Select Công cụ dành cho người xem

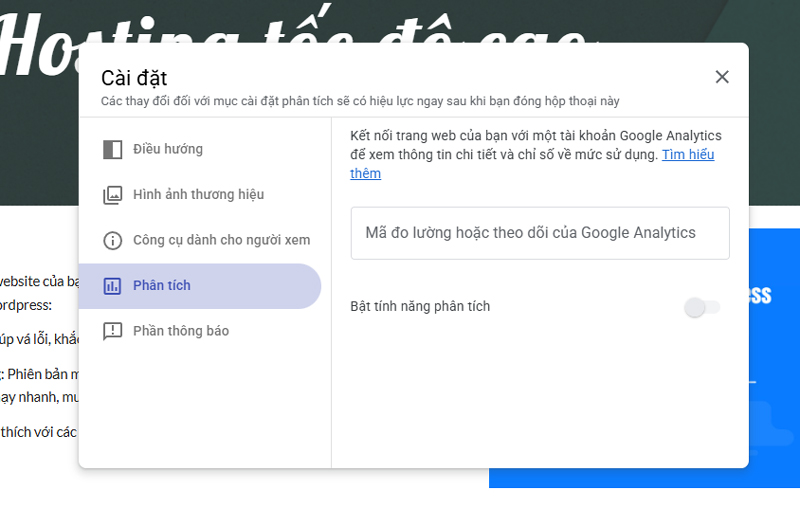click(200, 240)
